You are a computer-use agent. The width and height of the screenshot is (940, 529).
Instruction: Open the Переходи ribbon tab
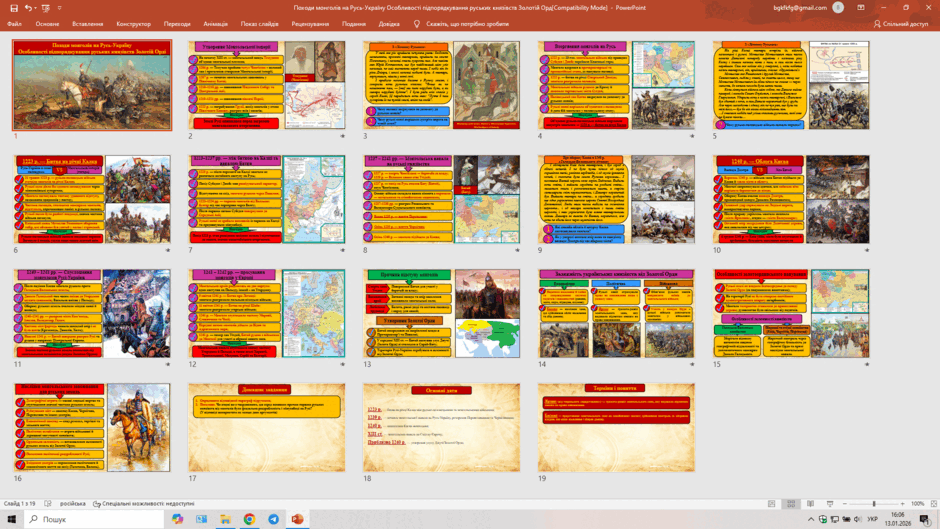coord(177,24)
